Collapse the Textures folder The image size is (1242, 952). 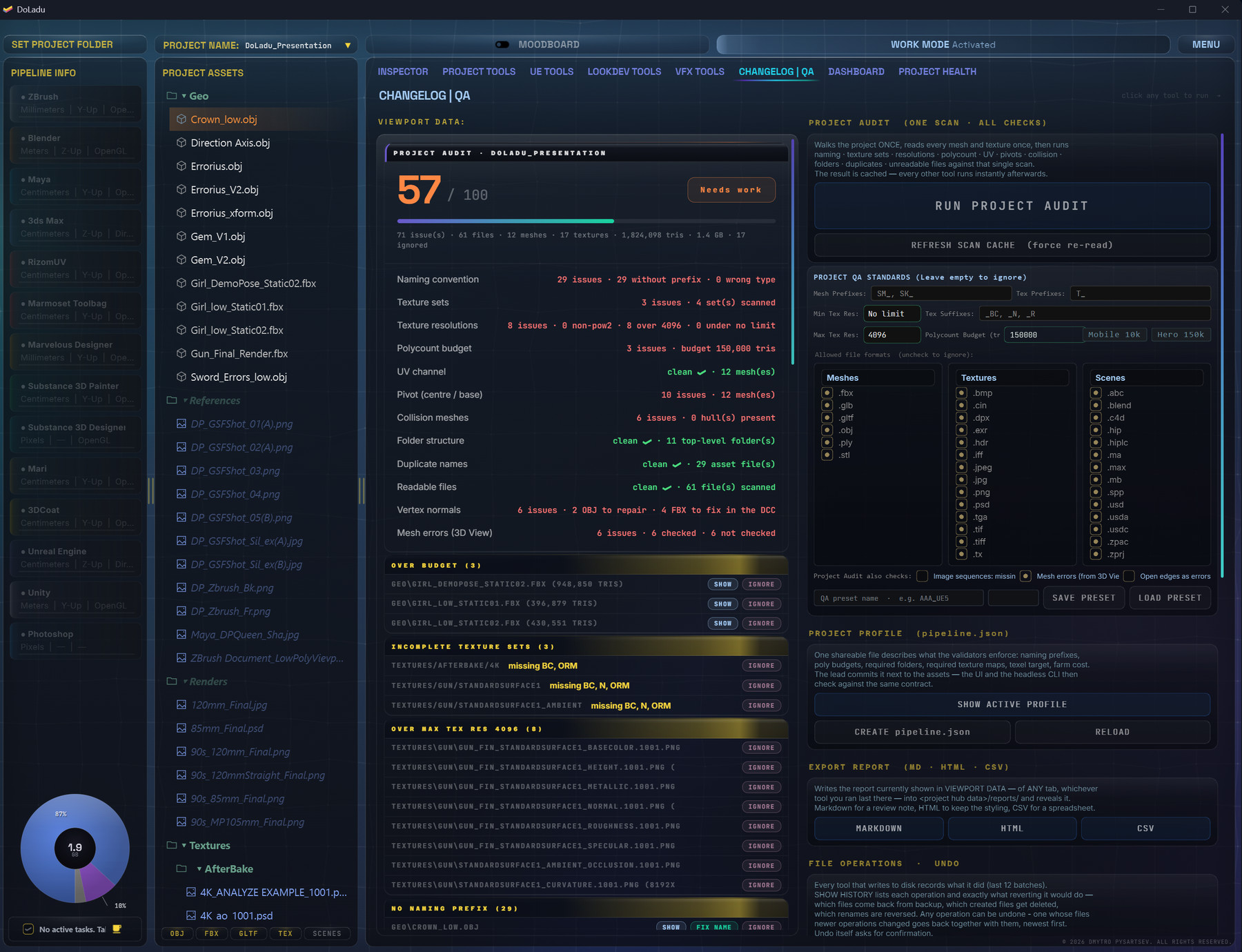point(184,845)
